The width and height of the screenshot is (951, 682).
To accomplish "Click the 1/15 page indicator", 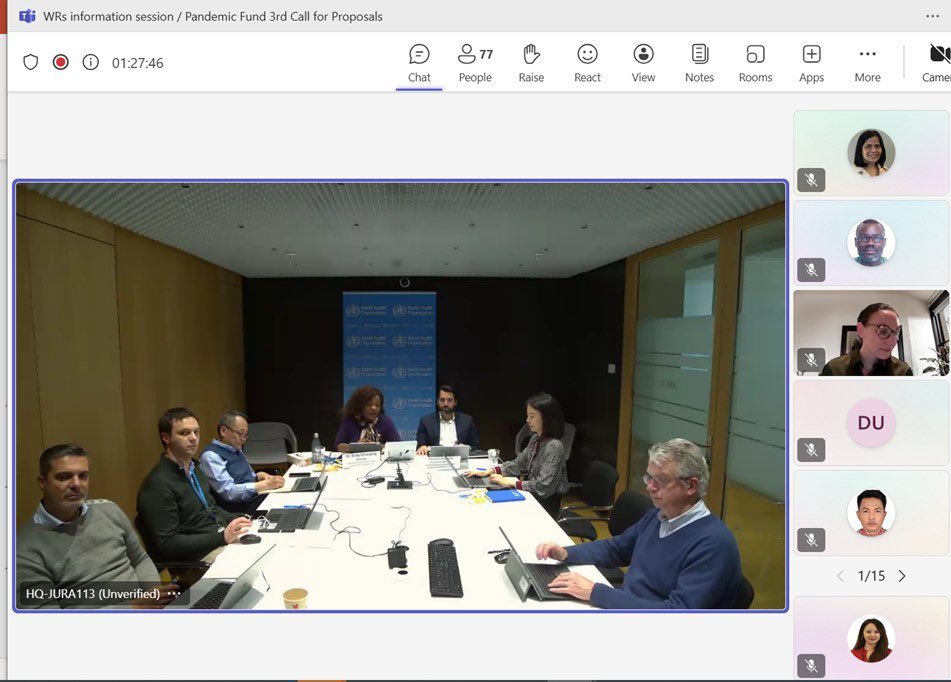I will [x=871, y=576].
